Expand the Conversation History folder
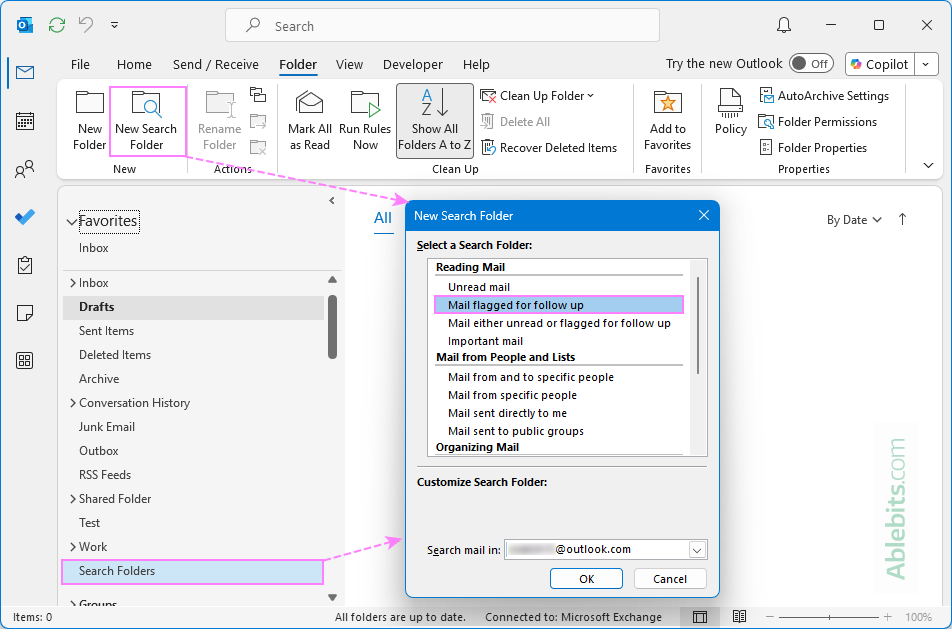This screenshot has height=629, width=952. pos(72,403)
